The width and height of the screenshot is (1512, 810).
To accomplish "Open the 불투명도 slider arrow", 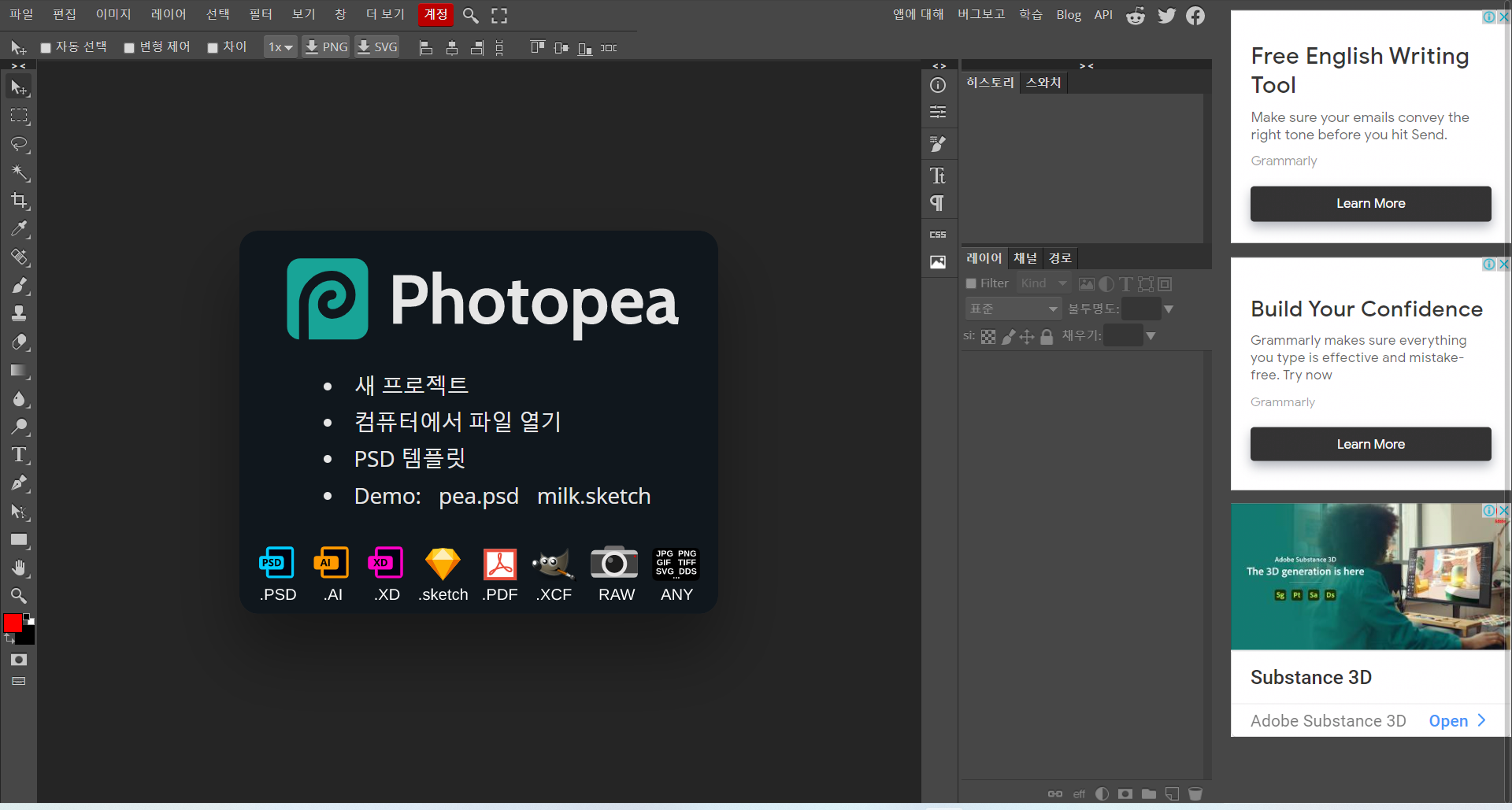I will [x=1169, y=309].
